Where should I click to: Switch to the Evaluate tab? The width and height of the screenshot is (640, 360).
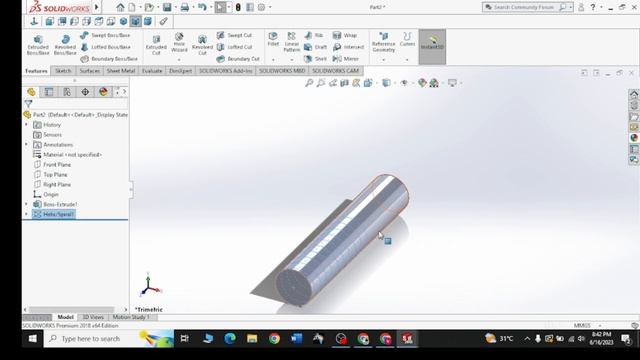point(152,71)
